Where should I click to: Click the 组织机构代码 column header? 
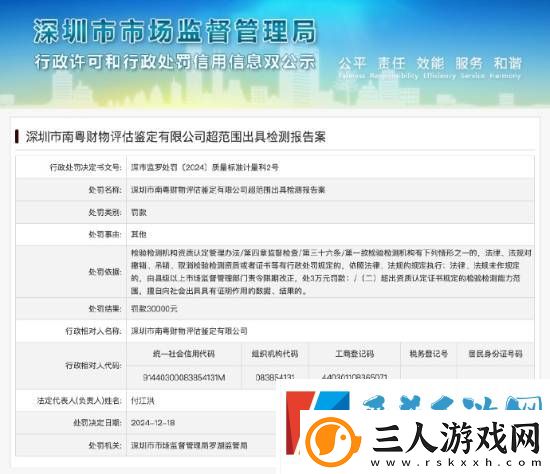275,354
